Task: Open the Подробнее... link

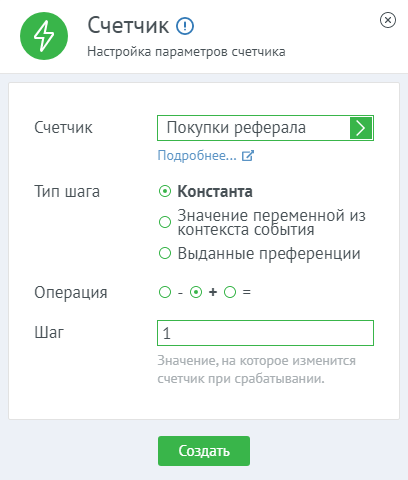Action: tap(197, 156)
